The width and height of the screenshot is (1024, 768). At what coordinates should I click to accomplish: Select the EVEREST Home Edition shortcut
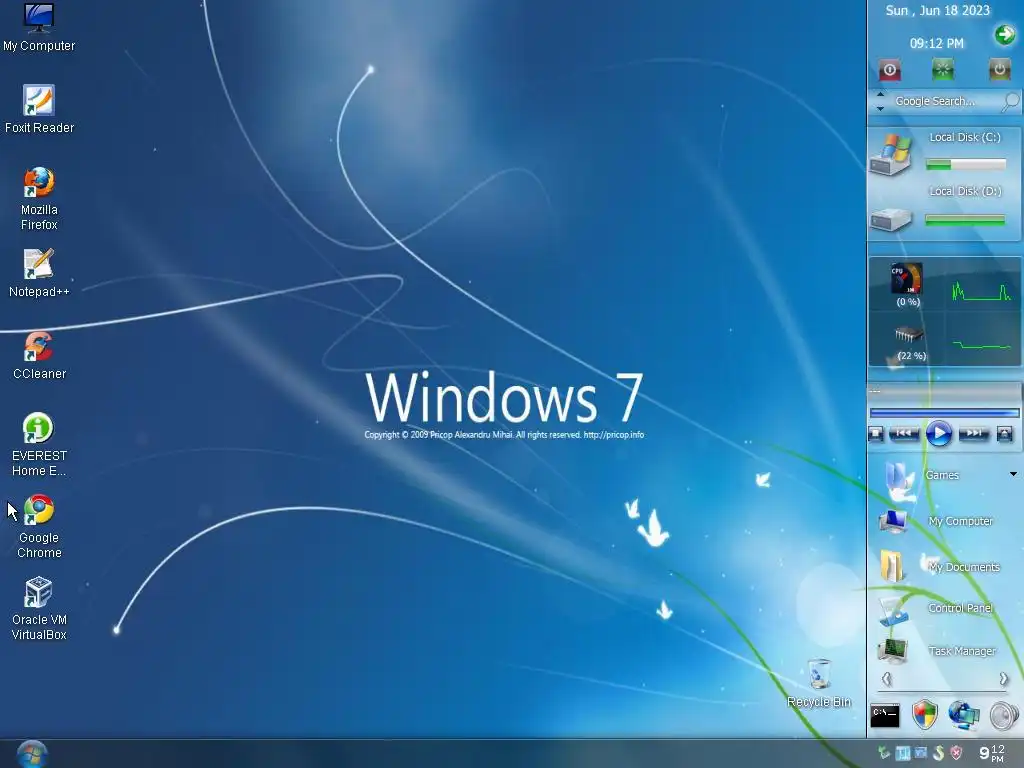[x=39, y=444]
